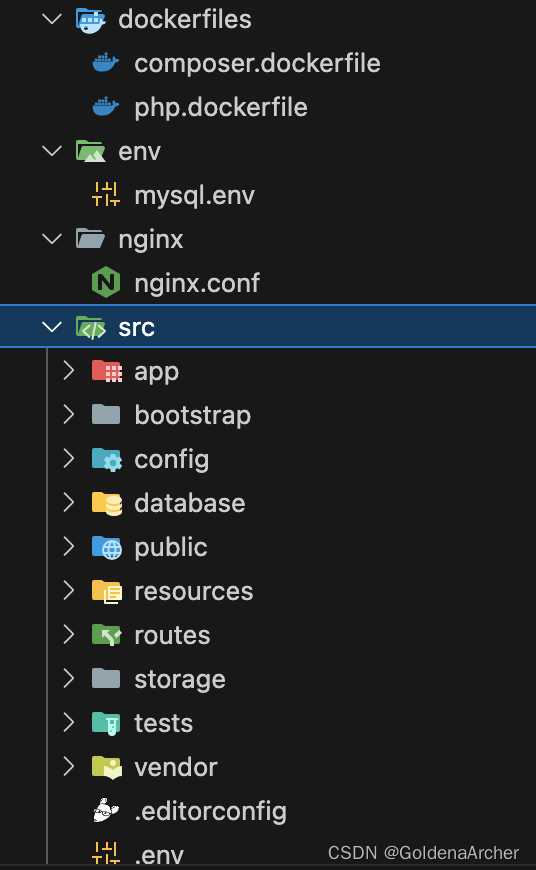Click the settings sliders icon beside mysql.env
This screenshot has width=536, height=870.
pyautogui.click(x=105, y=195)
